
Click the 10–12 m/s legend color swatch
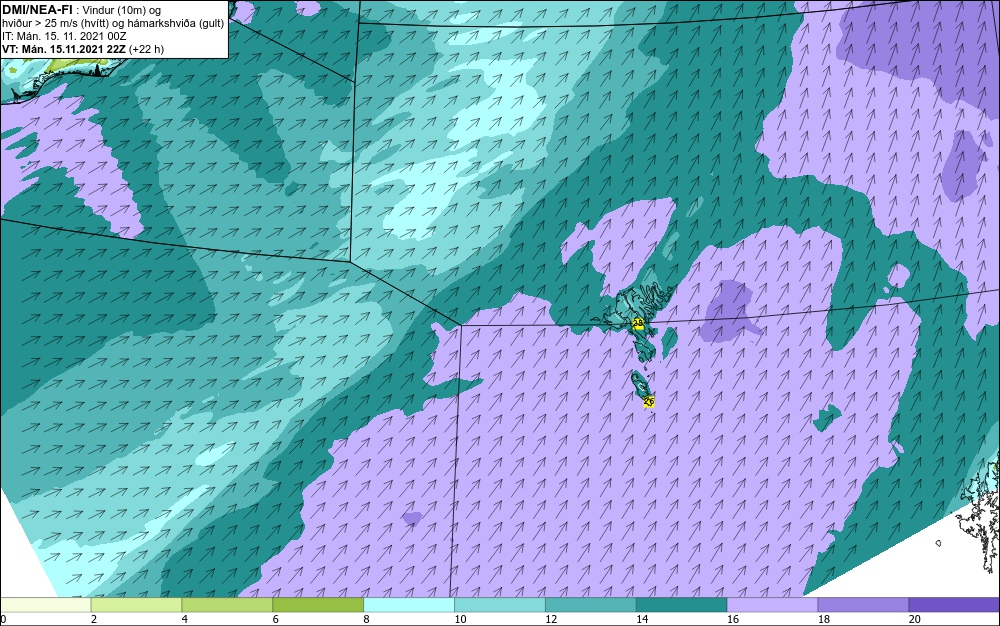click(x=500, y=605)
